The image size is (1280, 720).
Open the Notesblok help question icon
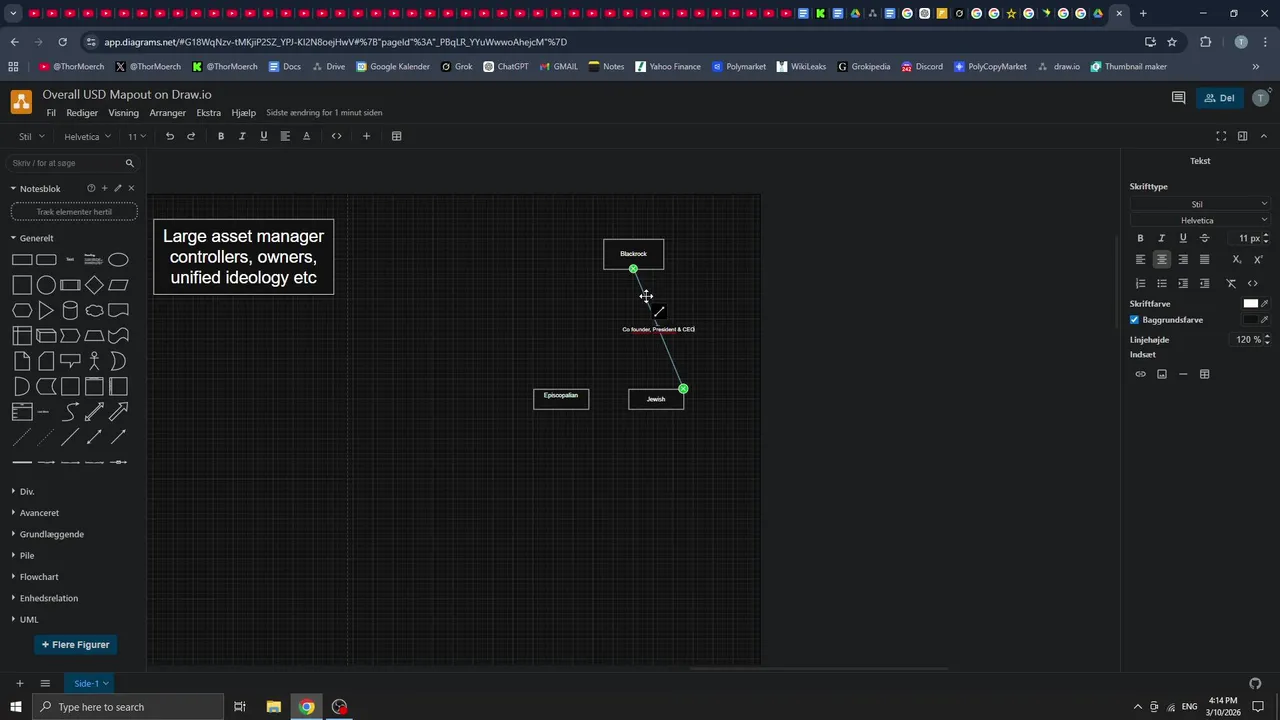click(91, 188)
